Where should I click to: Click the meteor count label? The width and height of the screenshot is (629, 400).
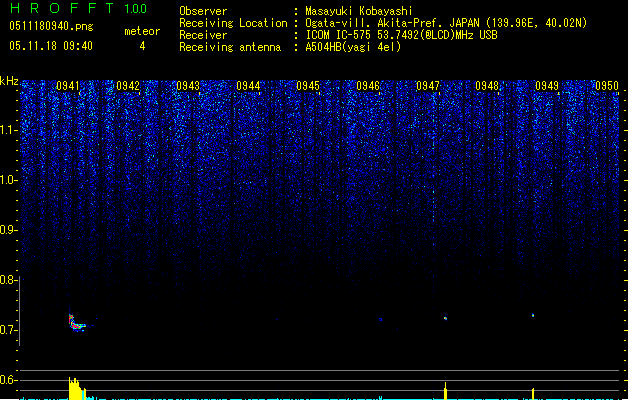click(142, 31)
